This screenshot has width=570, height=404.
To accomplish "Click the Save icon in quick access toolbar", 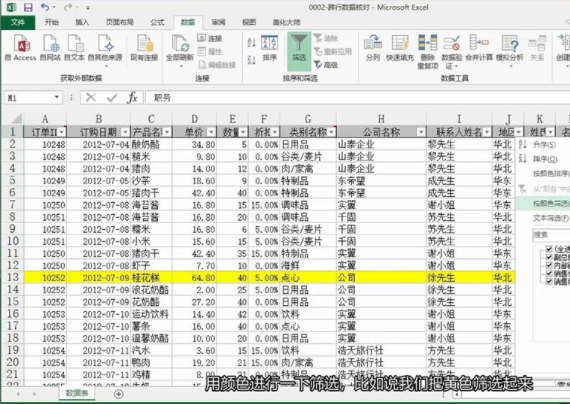I will [28, 7].
